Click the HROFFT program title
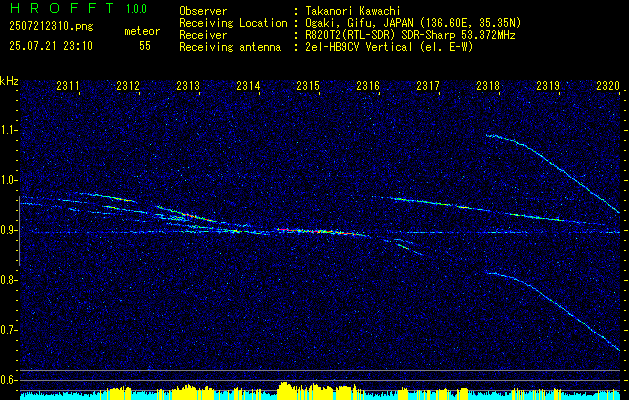This screenshot has width=629, height=400. point(62,8)
